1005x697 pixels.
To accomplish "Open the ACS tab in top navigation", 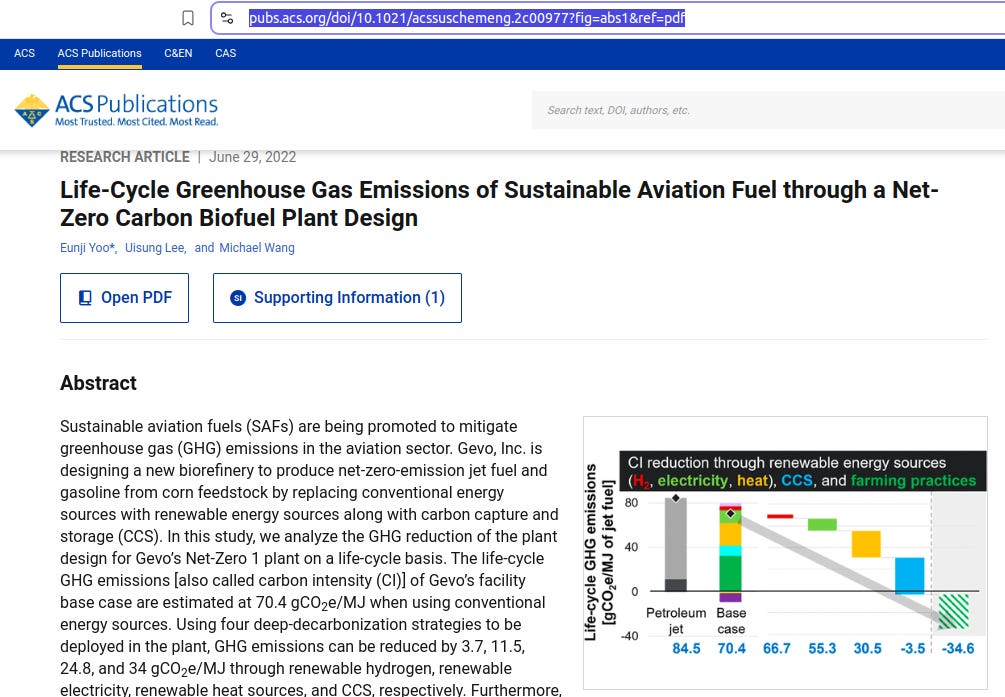I will (x=24, y=53).
